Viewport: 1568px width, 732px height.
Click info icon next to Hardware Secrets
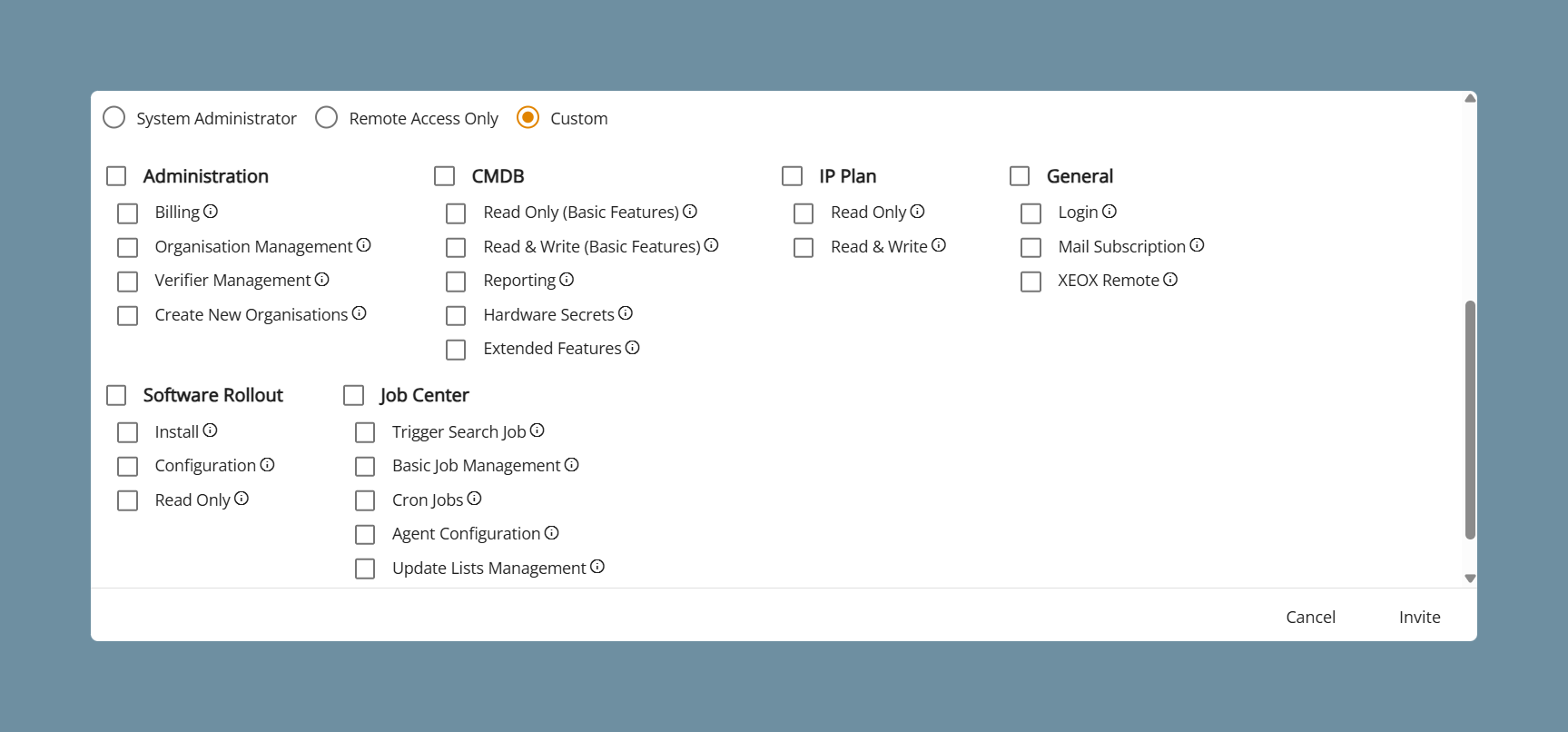626,313
